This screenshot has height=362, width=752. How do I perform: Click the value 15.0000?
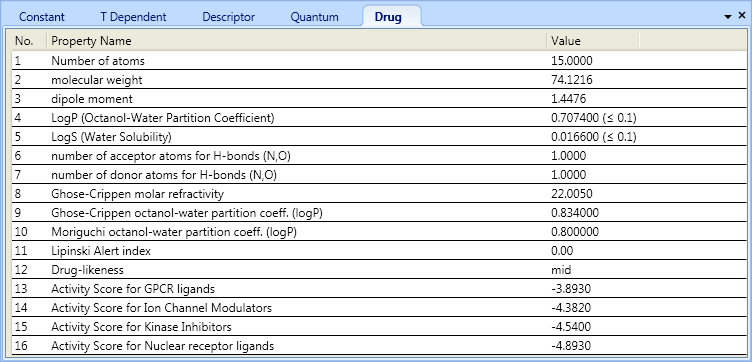pos(572,61)
